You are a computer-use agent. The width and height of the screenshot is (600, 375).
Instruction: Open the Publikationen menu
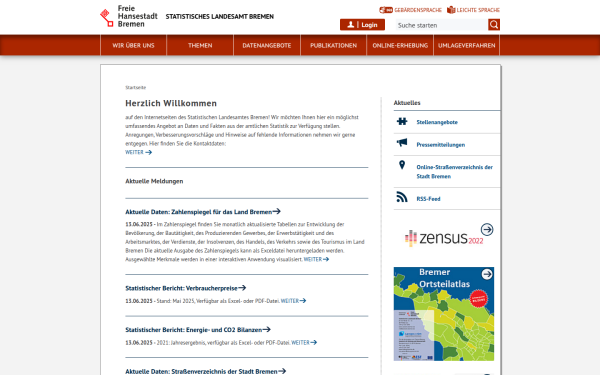click(333, 45)
